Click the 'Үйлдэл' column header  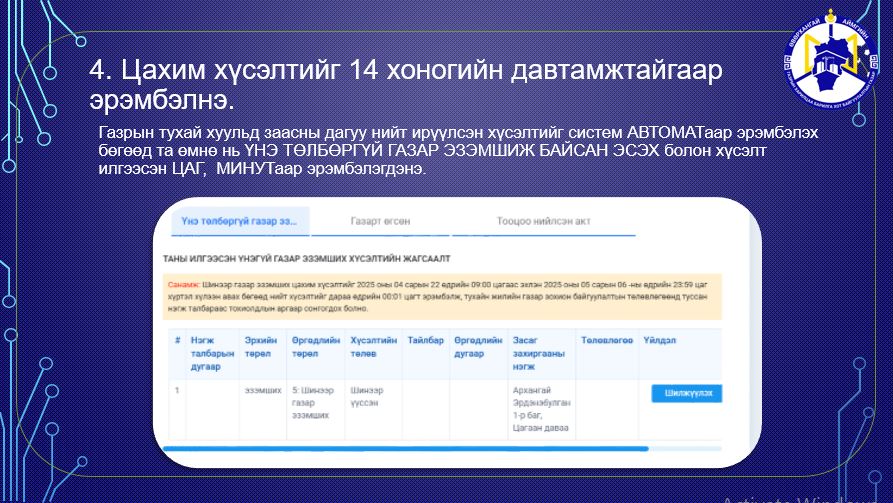click(660, 341)
